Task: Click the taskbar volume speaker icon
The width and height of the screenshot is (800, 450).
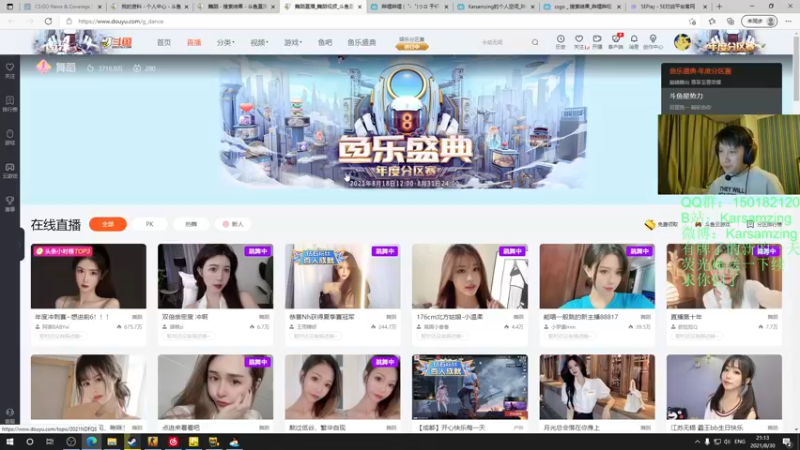Action: pos(727,442)
